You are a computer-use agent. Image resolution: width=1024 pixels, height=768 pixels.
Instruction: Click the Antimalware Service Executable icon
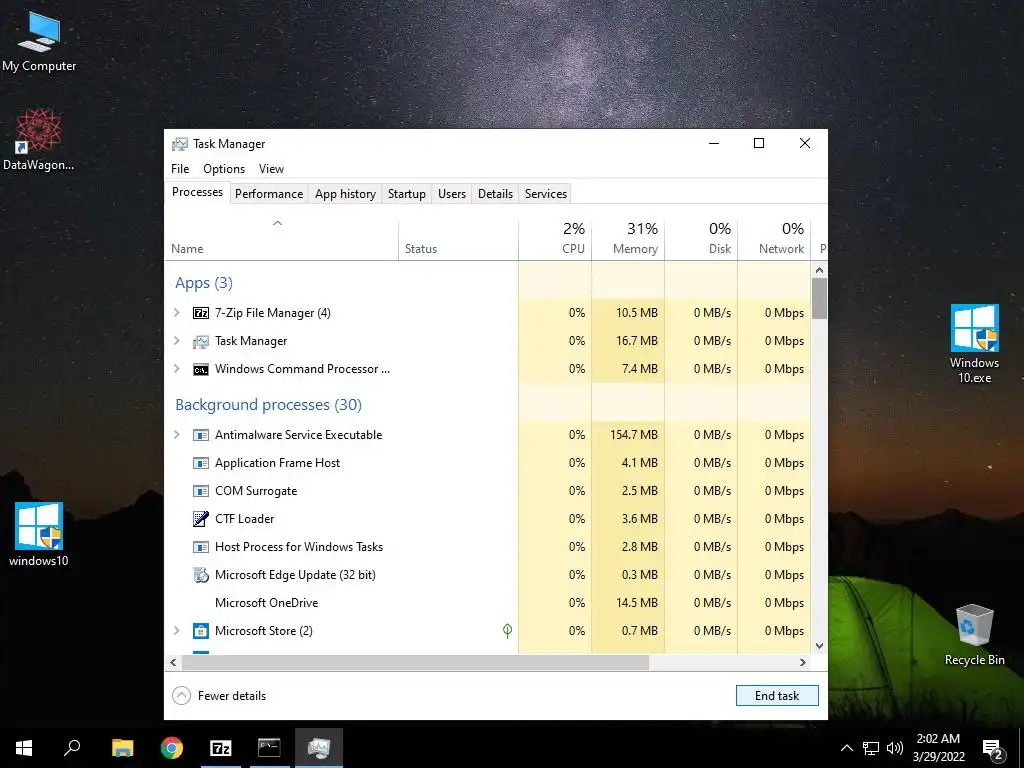coord(200,435)
